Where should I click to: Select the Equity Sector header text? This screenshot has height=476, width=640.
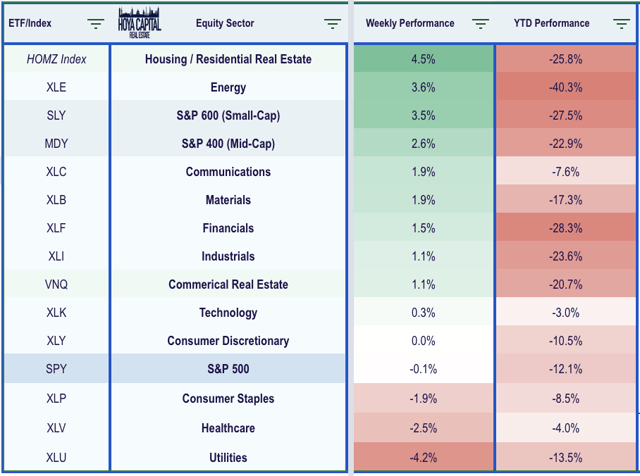click(226, 23)
